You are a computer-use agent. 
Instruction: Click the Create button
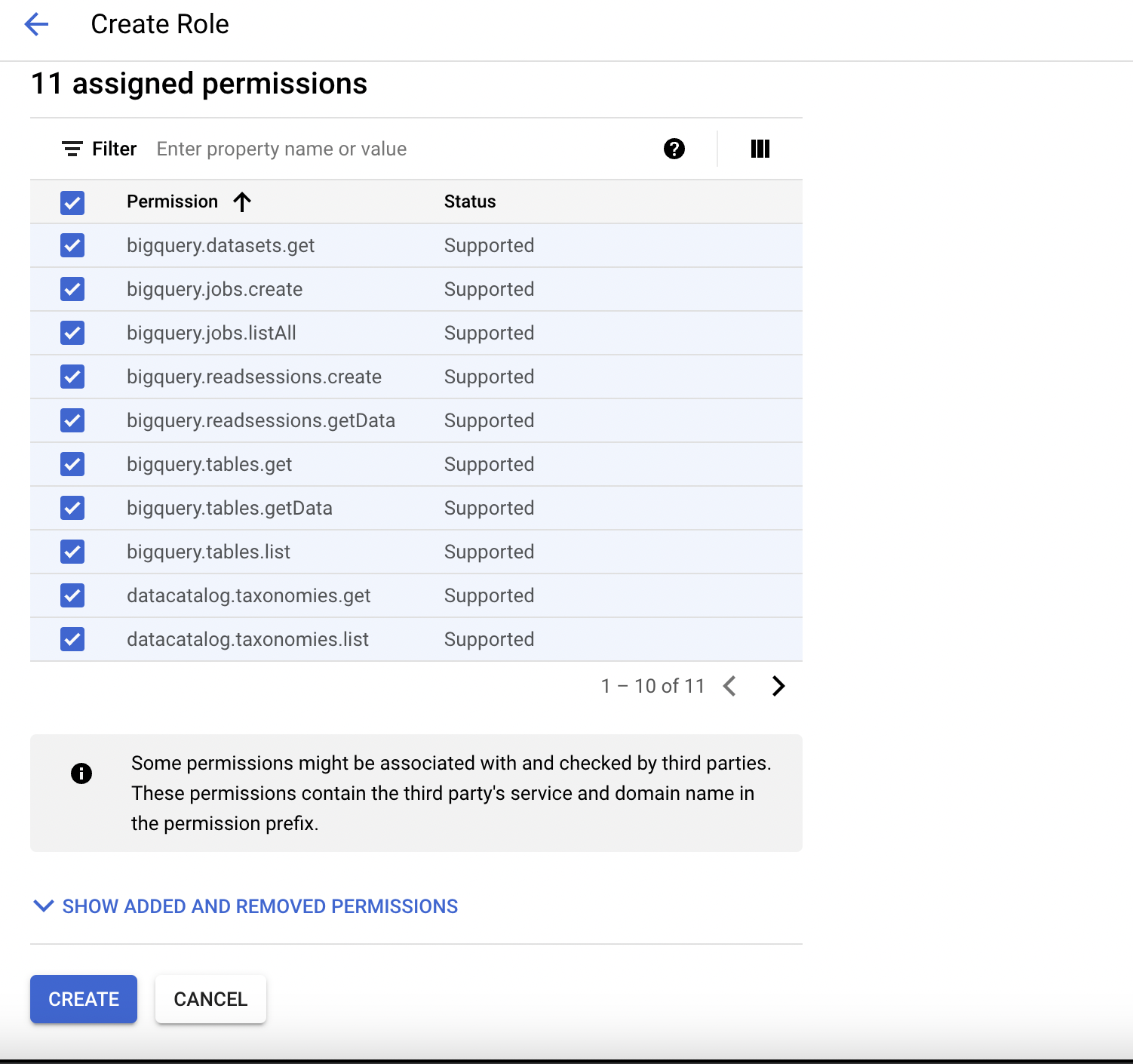pos(83,998)
